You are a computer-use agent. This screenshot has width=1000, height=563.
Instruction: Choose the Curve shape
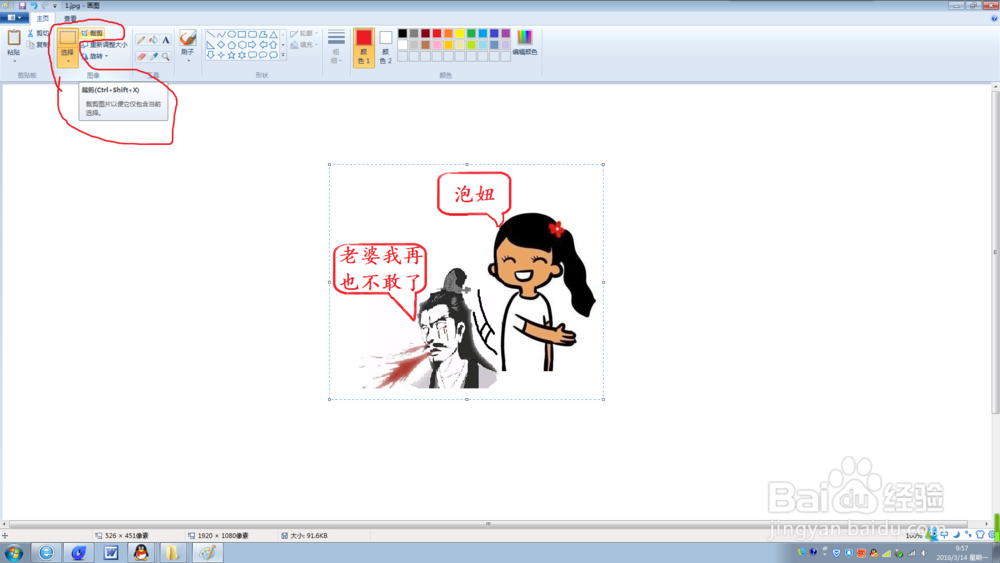pos(221,34)
